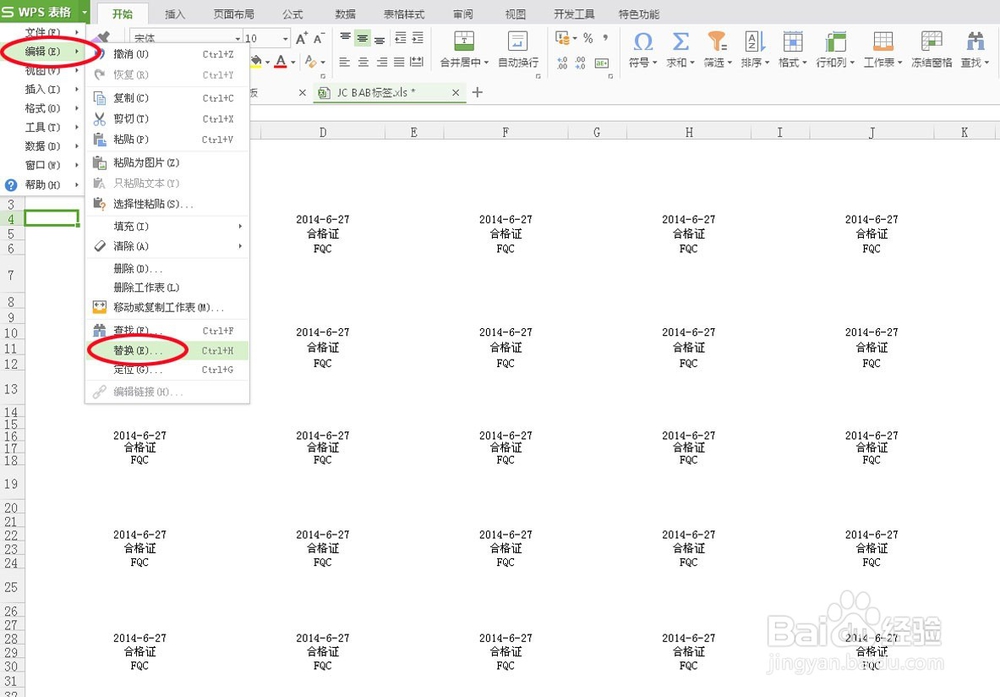Image resolution: width=1000 pixels, height=697 pixels.
Task: Choose 选择性粘贴 (Paste Special) entry
Action: (167, 203)
